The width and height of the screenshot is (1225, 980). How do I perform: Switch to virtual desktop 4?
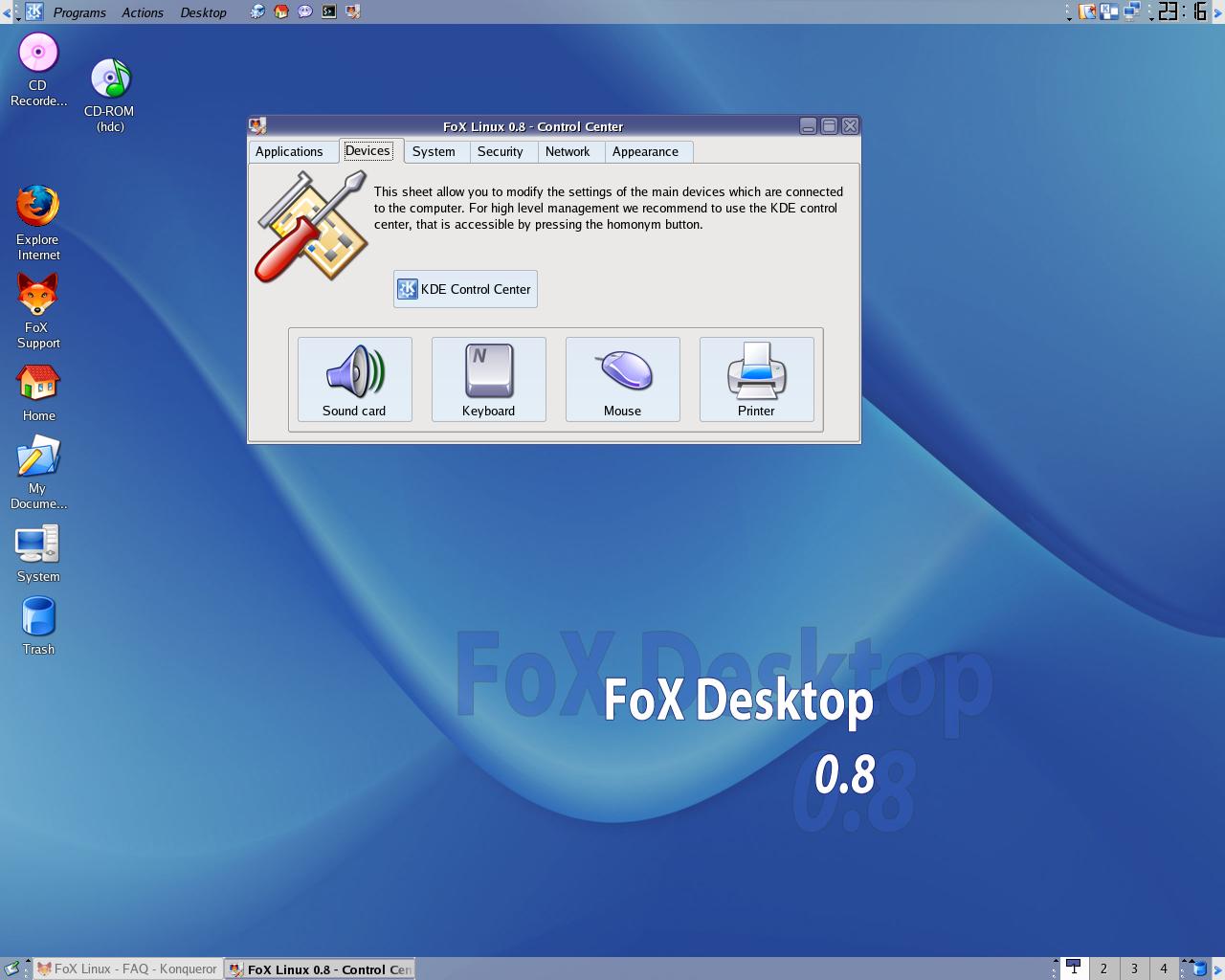tap(1164, 969)
